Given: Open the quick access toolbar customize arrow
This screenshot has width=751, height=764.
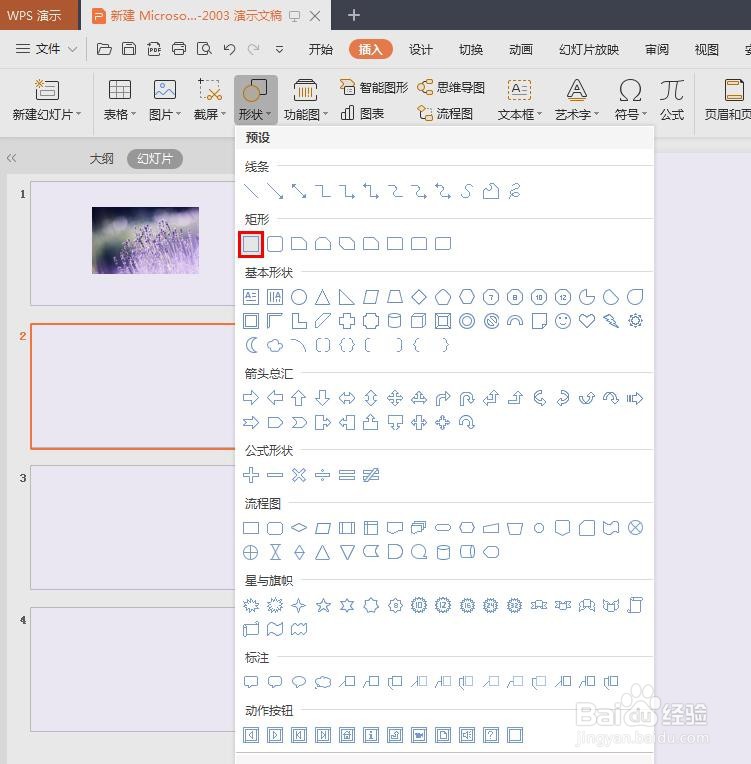Looking at the screenshot, I should (x=279, y=49).
